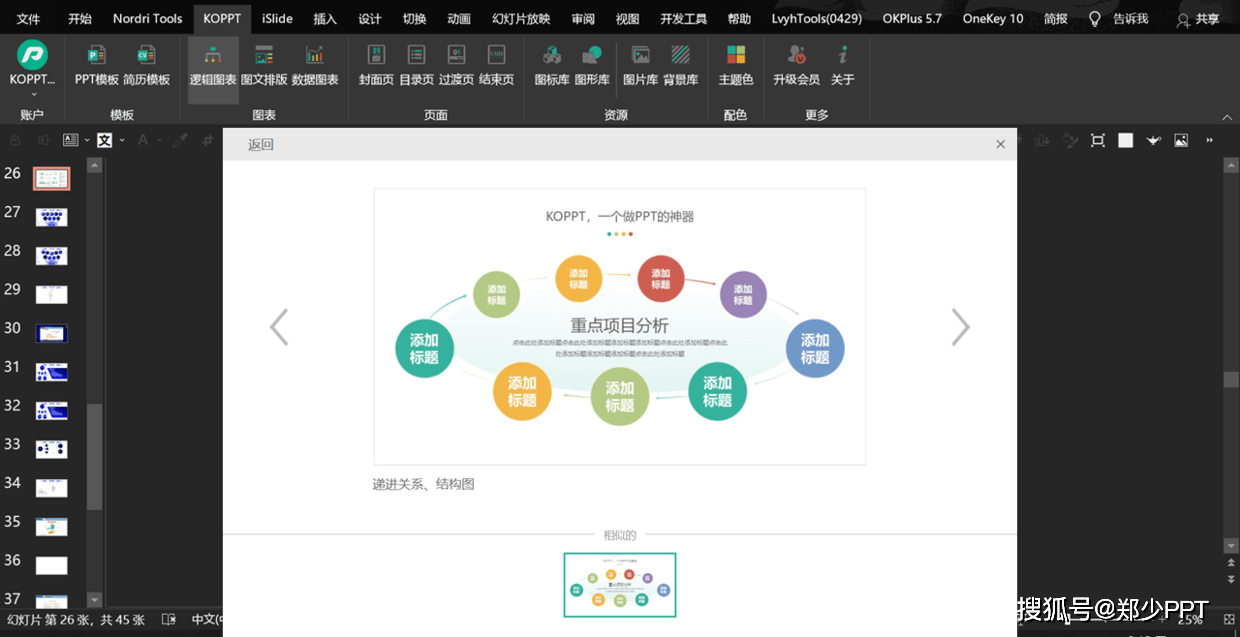The height and width of the screenshot is (637, 1240).
Task: Open the 插入 insert tab
Action: coord(325,18)
